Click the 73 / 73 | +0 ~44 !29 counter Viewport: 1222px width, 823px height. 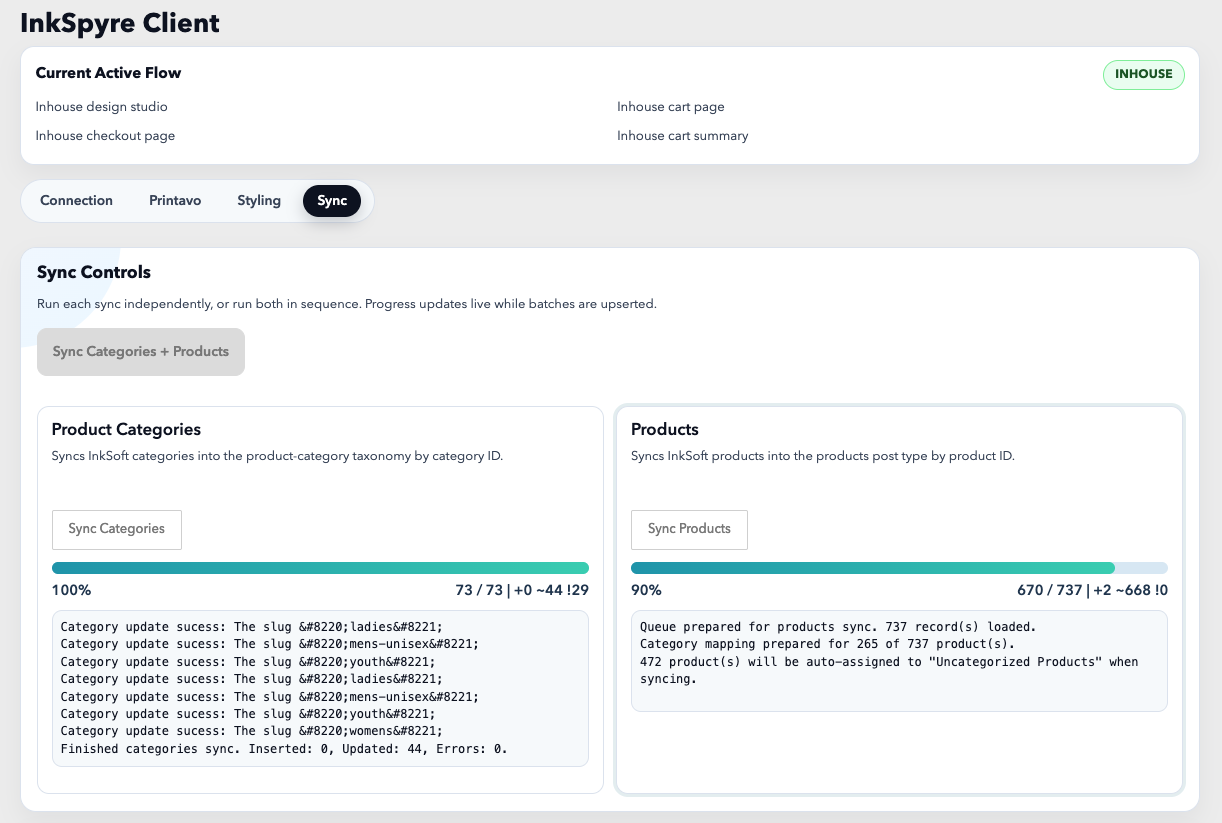tap(522, 590)
